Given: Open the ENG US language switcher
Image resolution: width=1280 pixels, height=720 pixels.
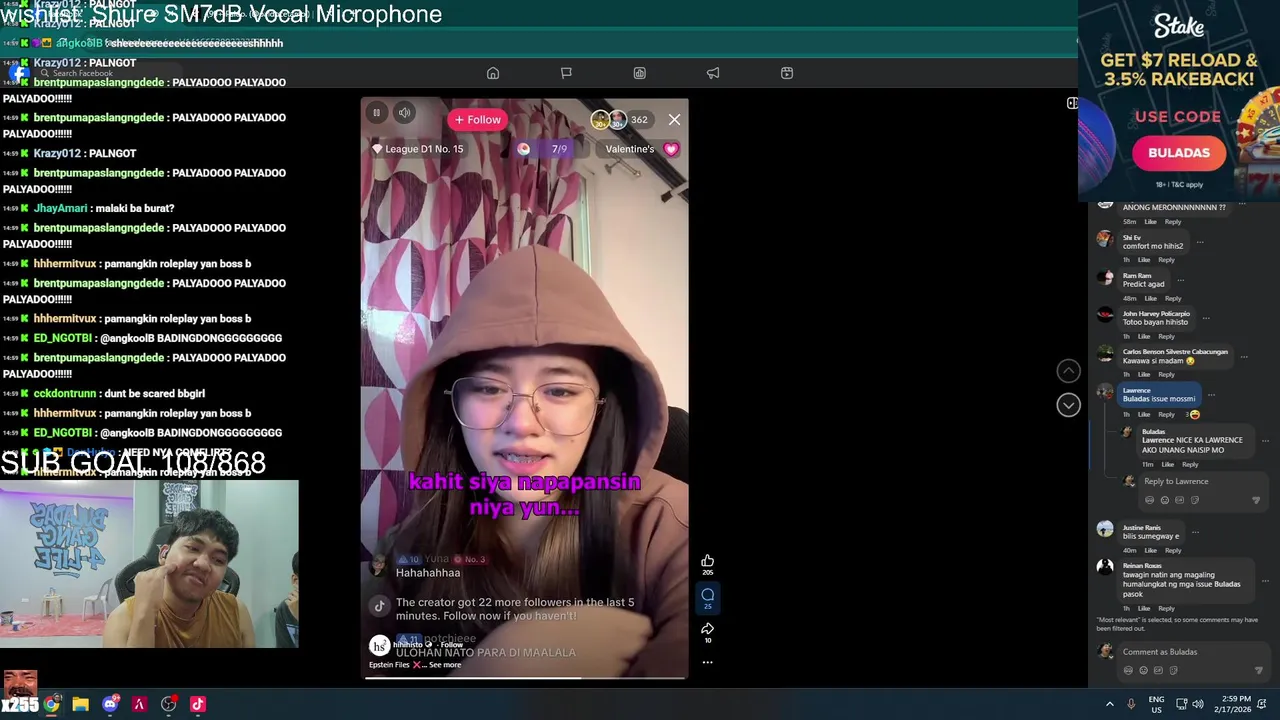Looking at the screenshot, I should point(1156,704).
